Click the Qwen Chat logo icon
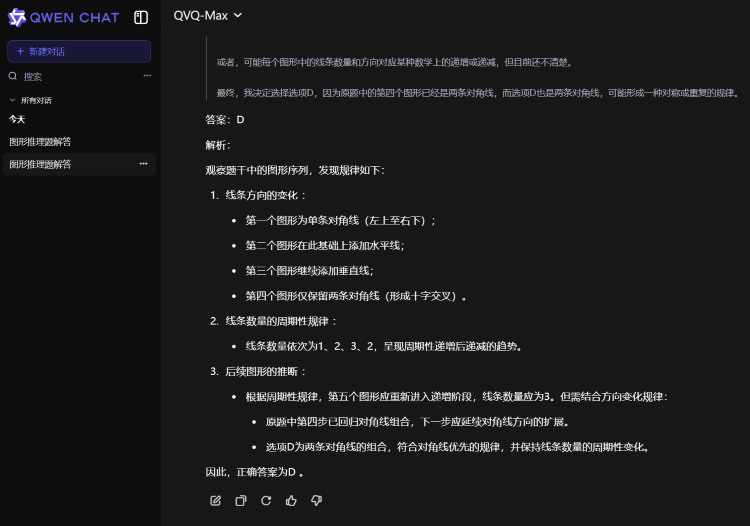750x526 pixels. click(x=17, y=18)
